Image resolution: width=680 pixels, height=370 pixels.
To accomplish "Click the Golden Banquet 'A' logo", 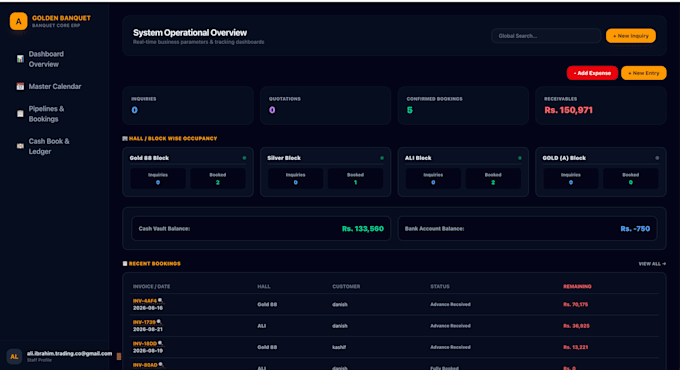I will pyautogui.click(x=19, y=21).
